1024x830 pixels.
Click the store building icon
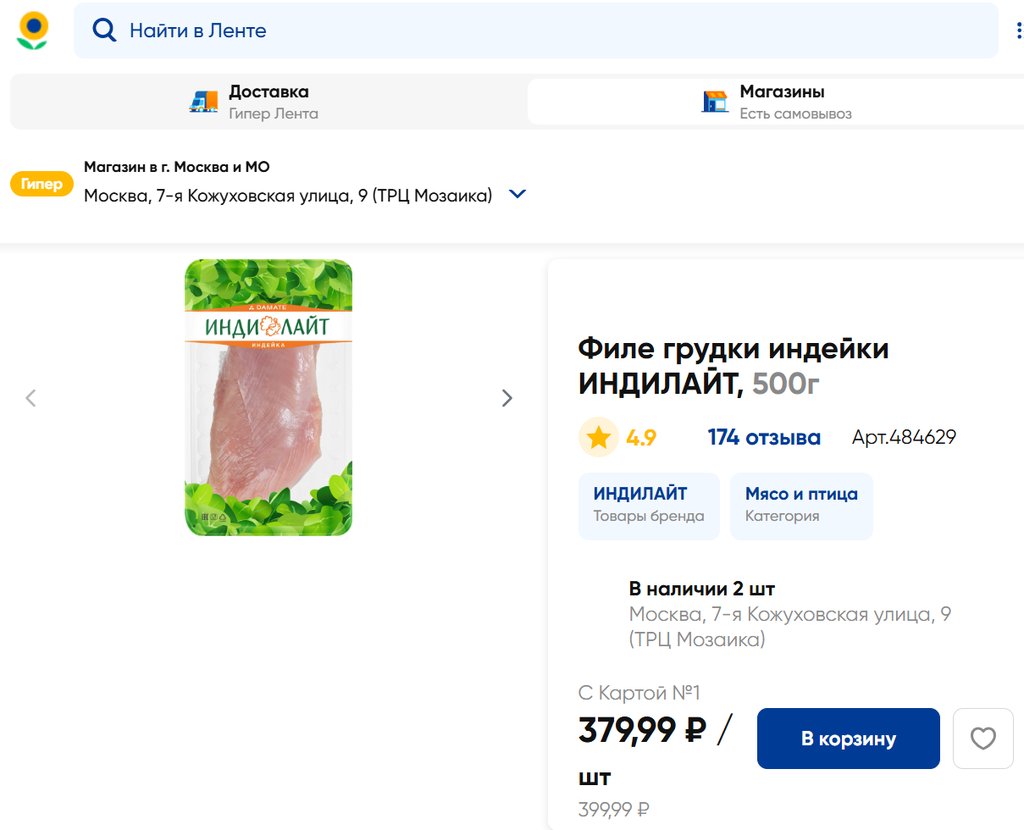click(715, 101)
